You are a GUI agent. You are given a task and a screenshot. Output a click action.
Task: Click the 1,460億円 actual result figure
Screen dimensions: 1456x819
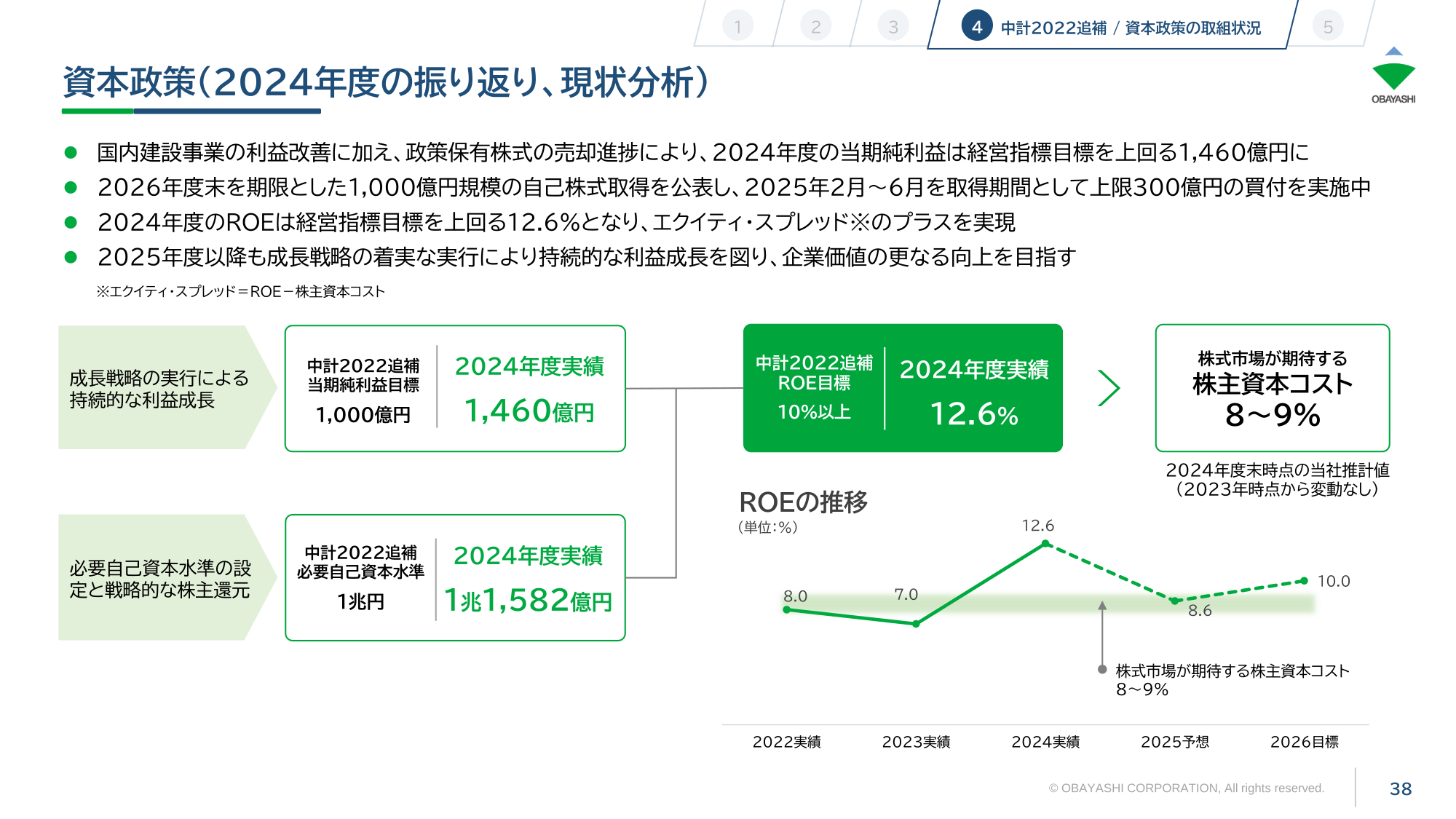529,411
